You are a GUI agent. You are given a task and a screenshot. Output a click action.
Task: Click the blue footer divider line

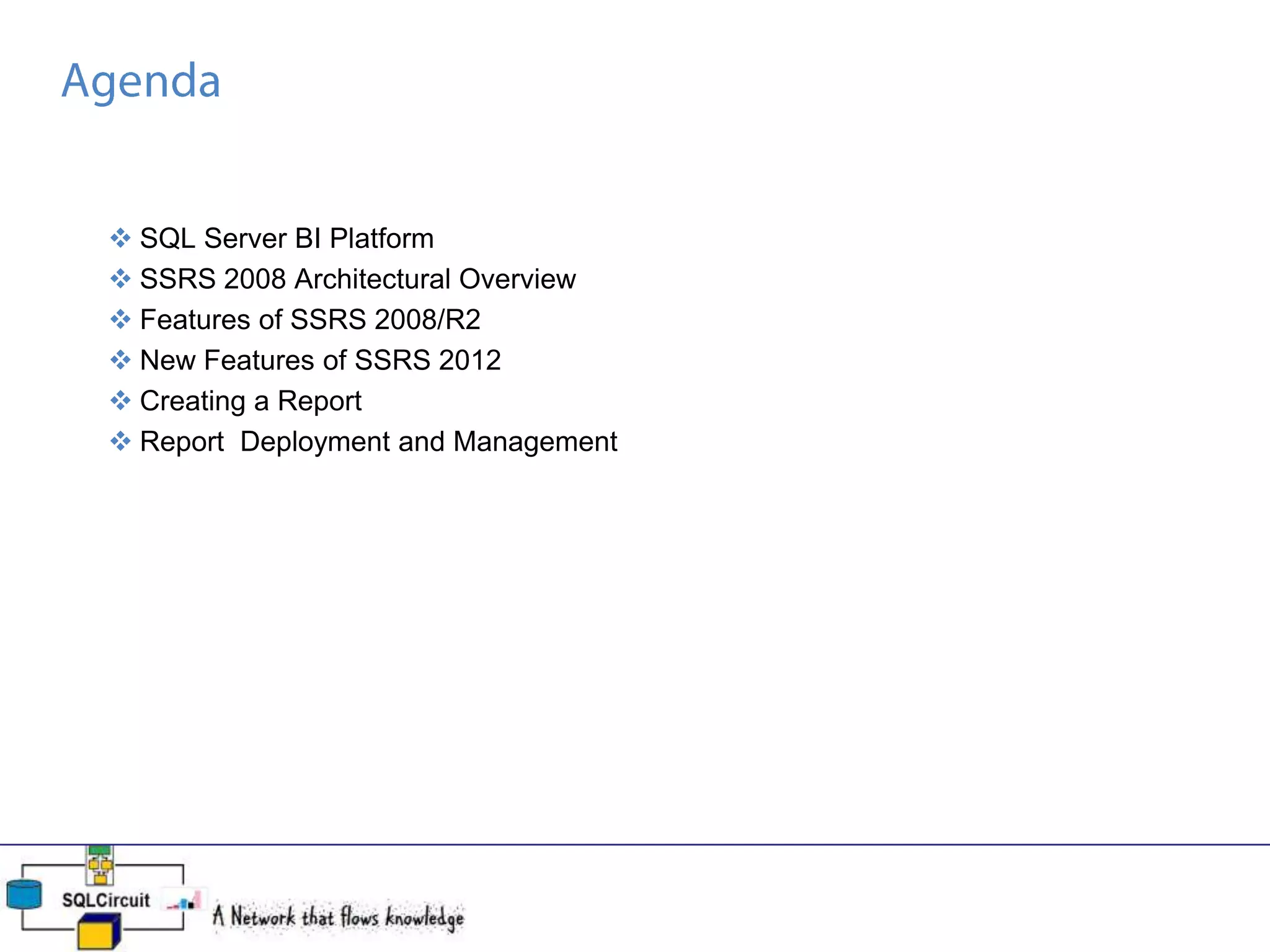tap(682, 844)
